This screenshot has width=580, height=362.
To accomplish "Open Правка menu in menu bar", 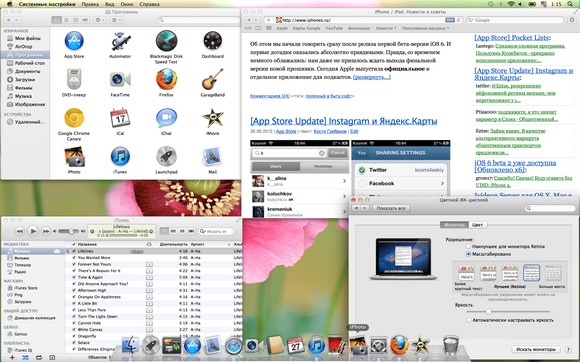I will [90, 4].
